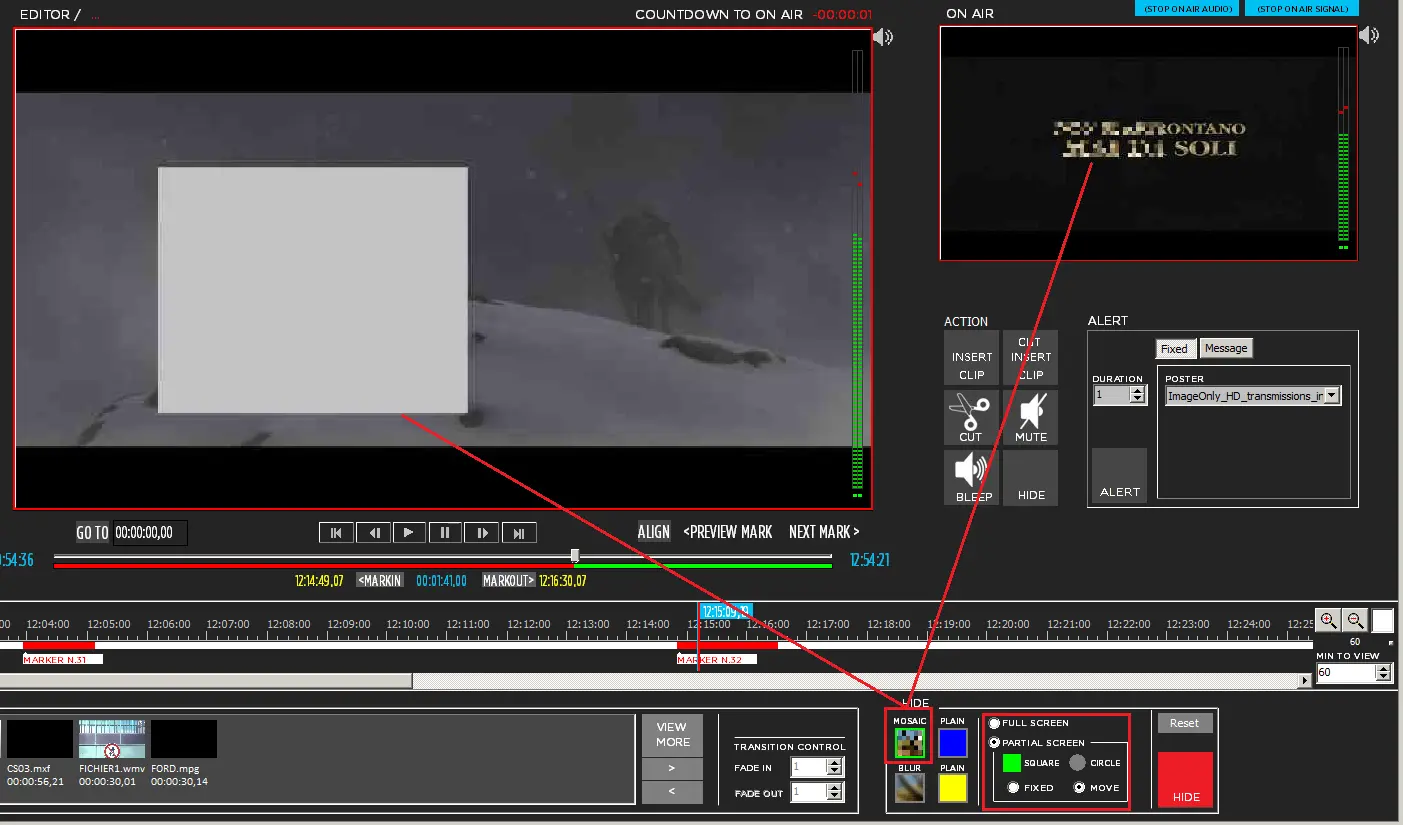The height and width of the screenshot is (825, 1403).
Task: Switch to the Message alert tab
Action: coord(1225,348)
